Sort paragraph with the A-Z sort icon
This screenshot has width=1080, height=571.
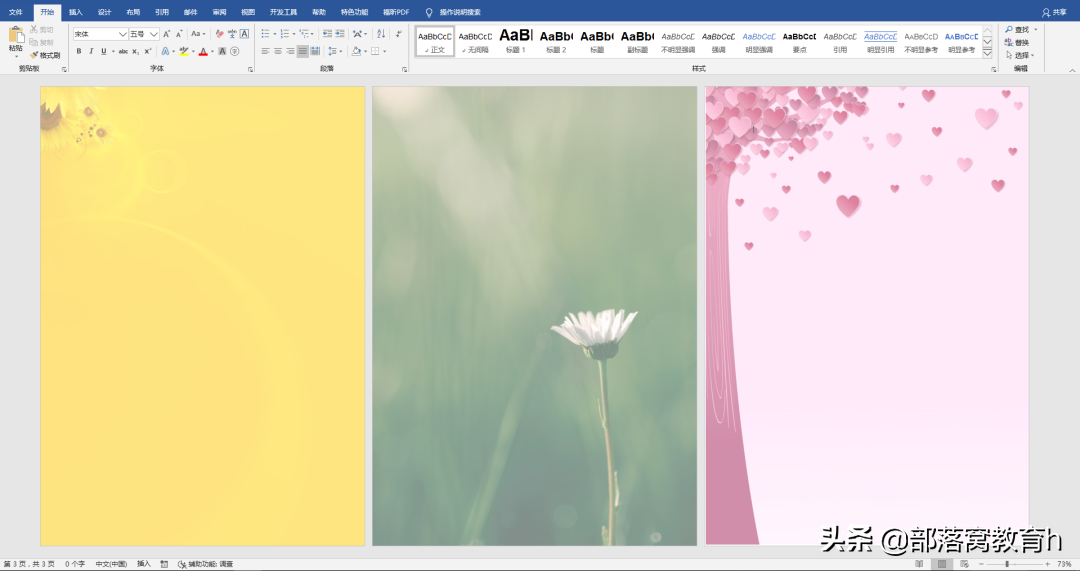click(381, 34)
